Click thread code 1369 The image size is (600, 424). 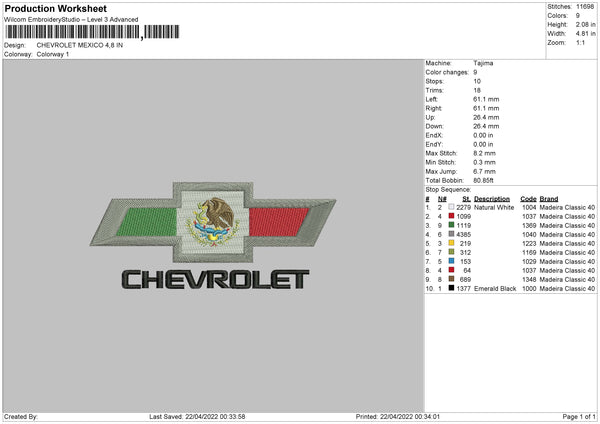[529, 225]
